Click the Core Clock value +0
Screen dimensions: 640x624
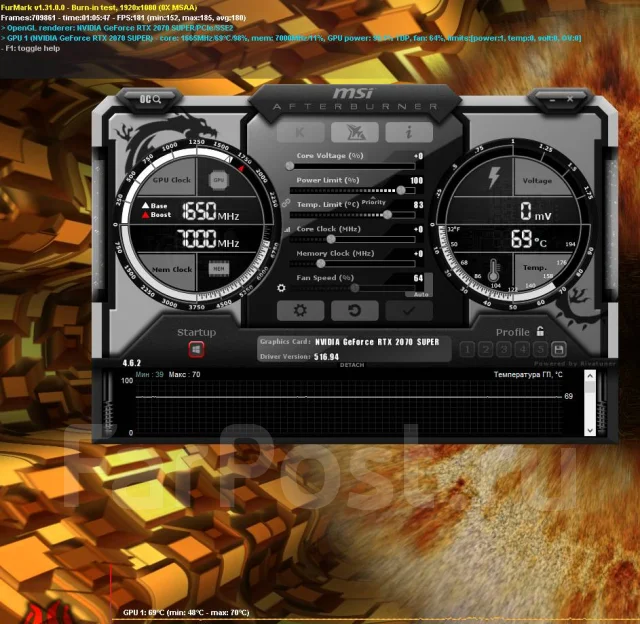(418, 229)
